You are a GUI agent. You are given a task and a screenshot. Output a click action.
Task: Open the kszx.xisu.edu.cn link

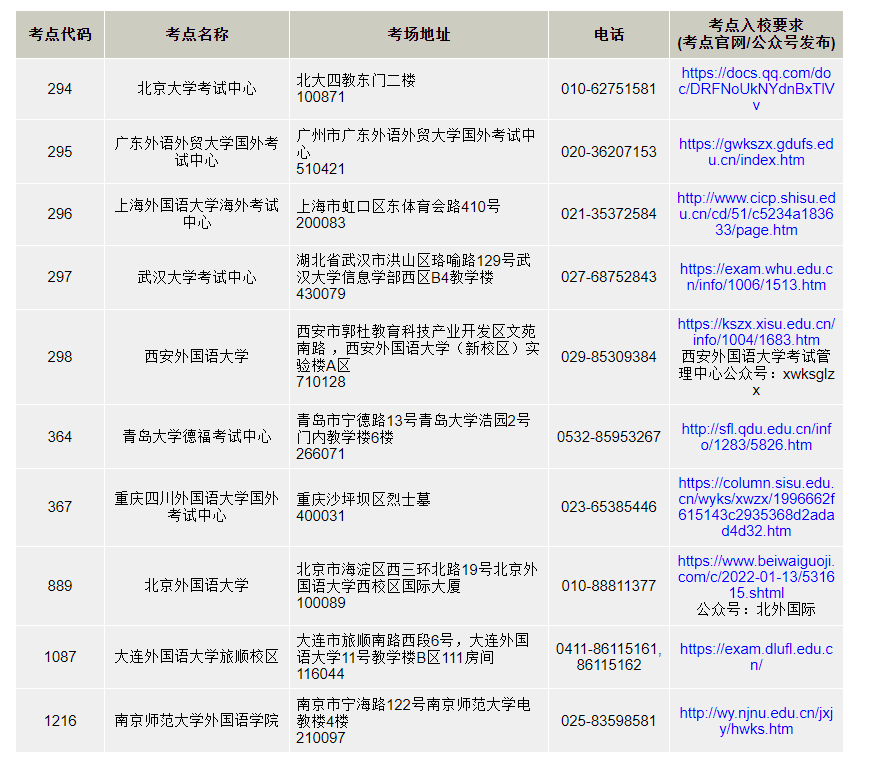[x=756, y=332]
